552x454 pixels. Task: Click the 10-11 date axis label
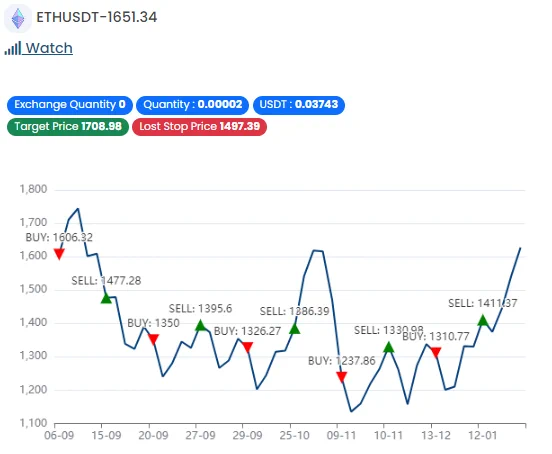(x=389, y=435)
